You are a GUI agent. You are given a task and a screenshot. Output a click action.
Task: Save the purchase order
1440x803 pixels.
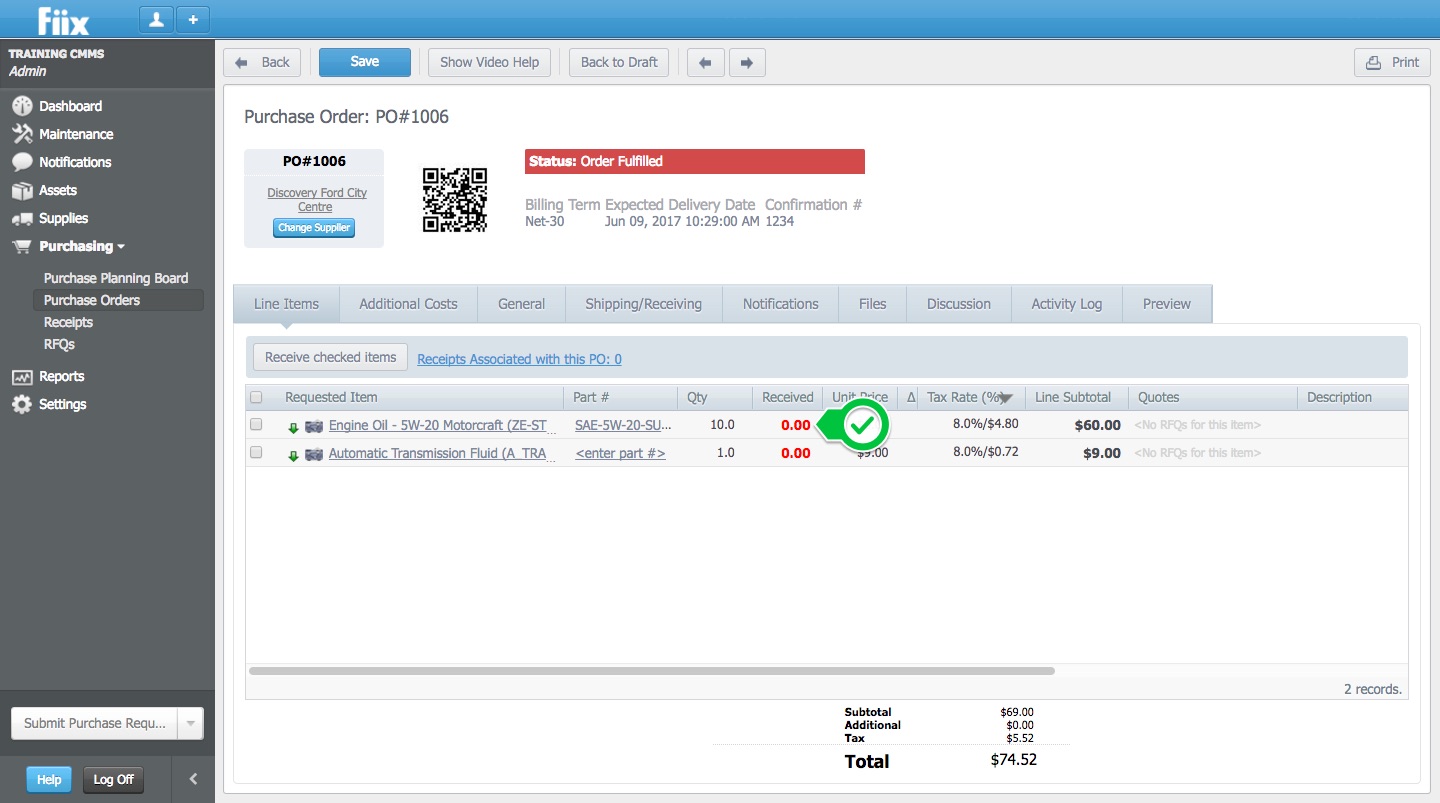point(365,62)
